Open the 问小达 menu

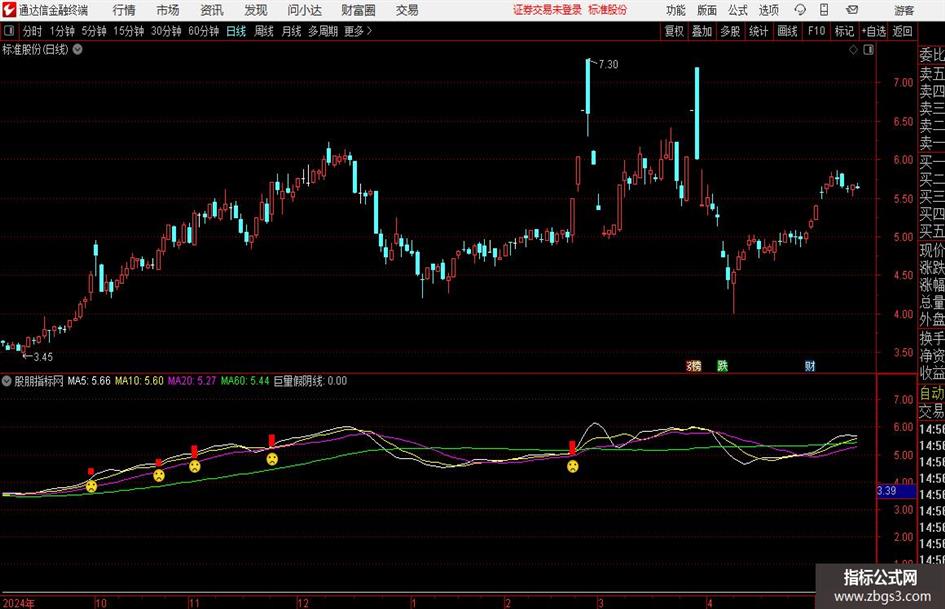coord(304,10)
